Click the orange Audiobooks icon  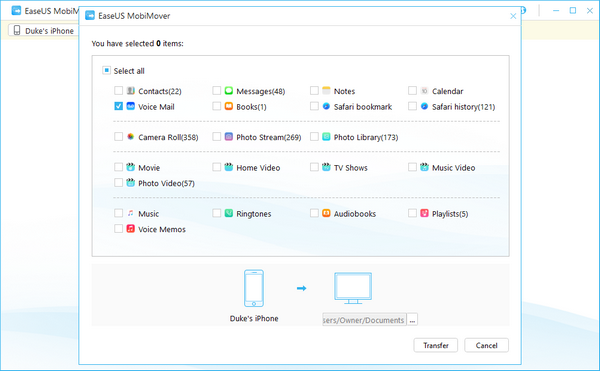tap(326, 213)
